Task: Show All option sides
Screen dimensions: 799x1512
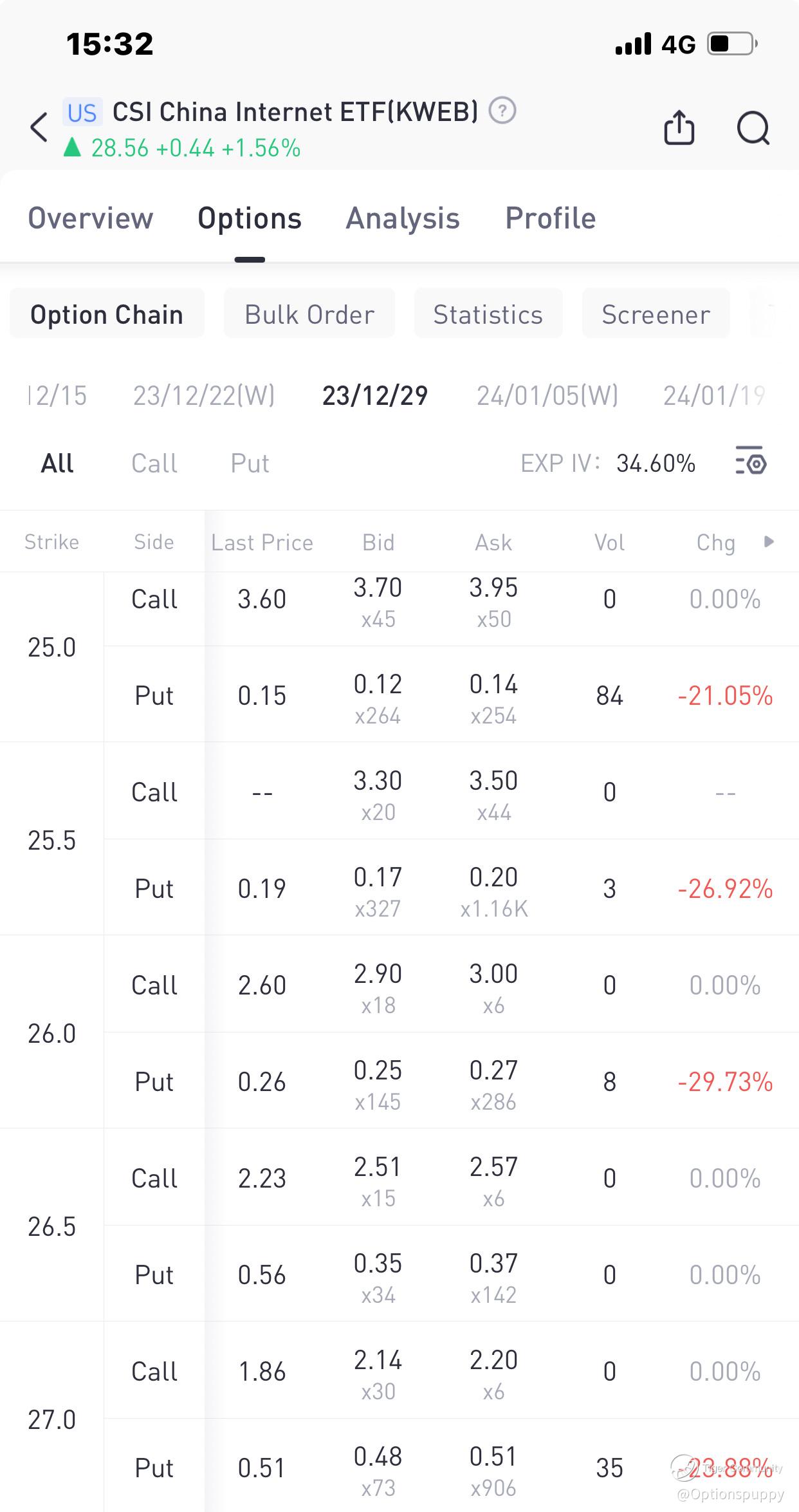Action: (57, 463)
